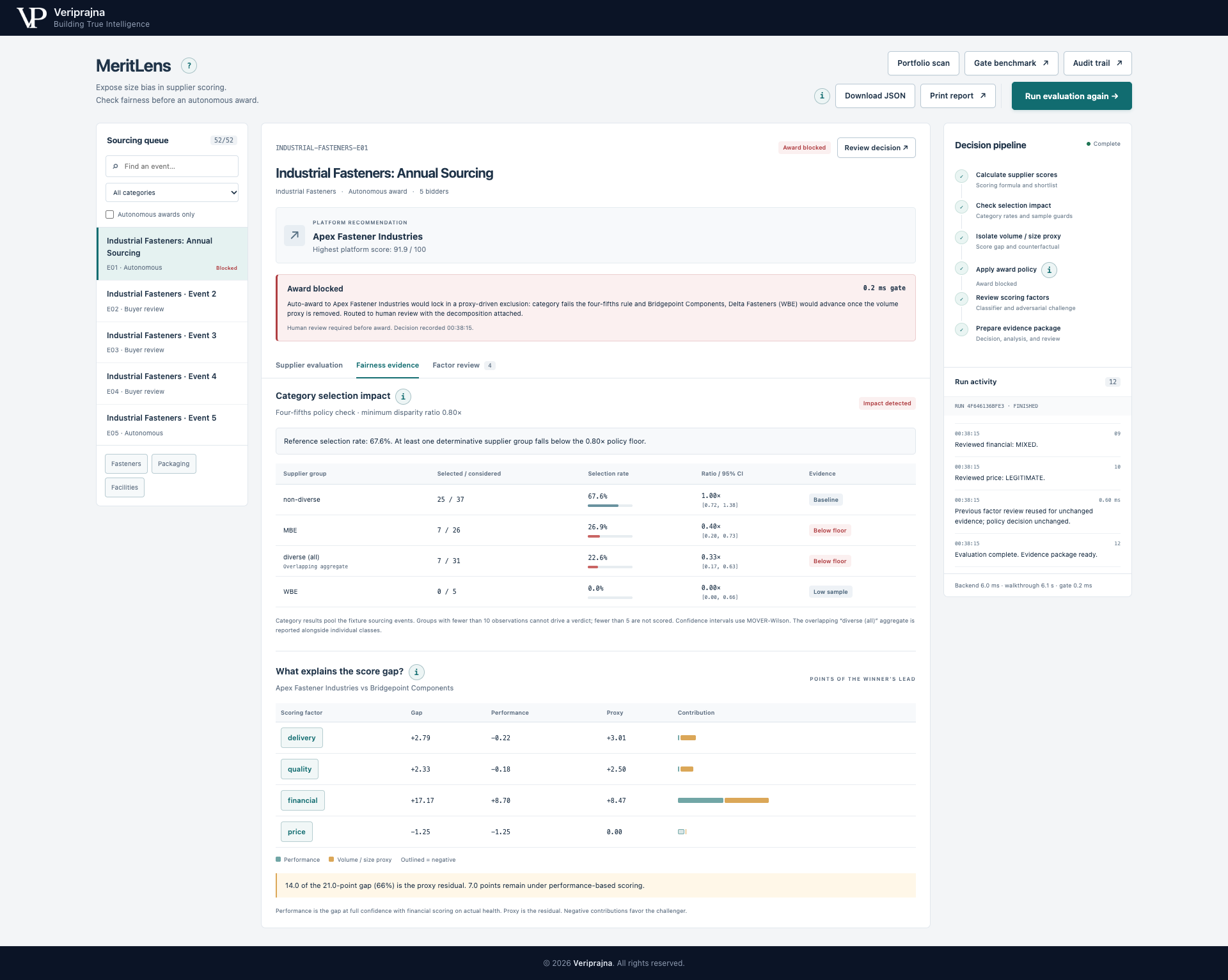Viewport: 1228px width, 980px height.
Task: Open the Factor review tab
Action: [x=464, y=365]
